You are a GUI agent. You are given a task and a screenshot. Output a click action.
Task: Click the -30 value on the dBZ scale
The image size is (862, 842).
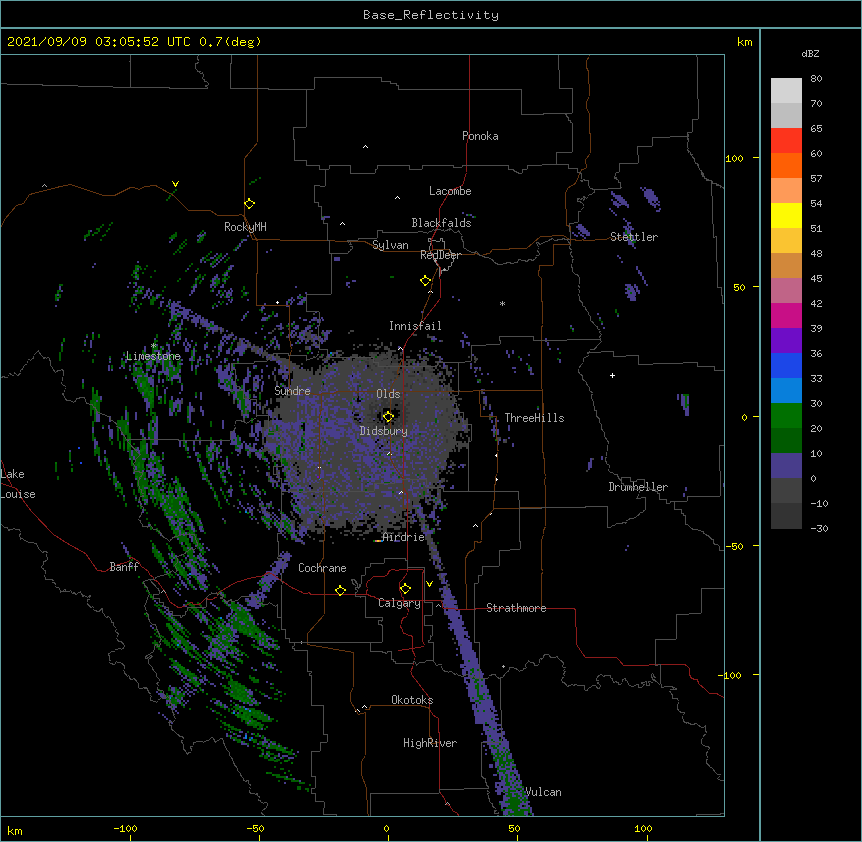coord(819,528)
